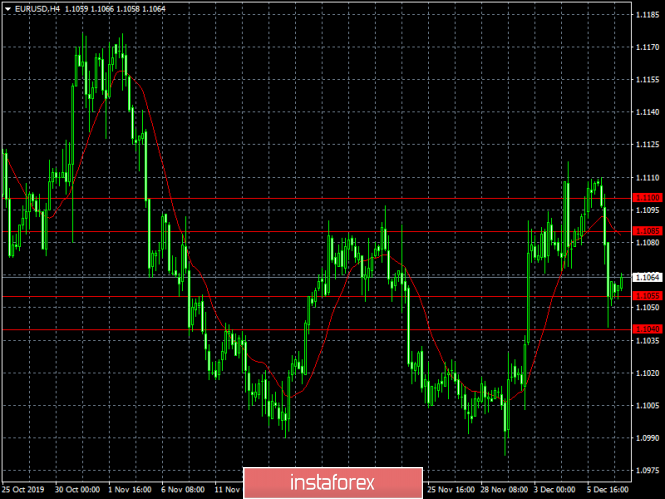Image resolution: width=665 pixels, height=499 pixels.
Task: Select the EURUSD,H4 chart title text
Action: pyautogui.click(x=37, y=9)
